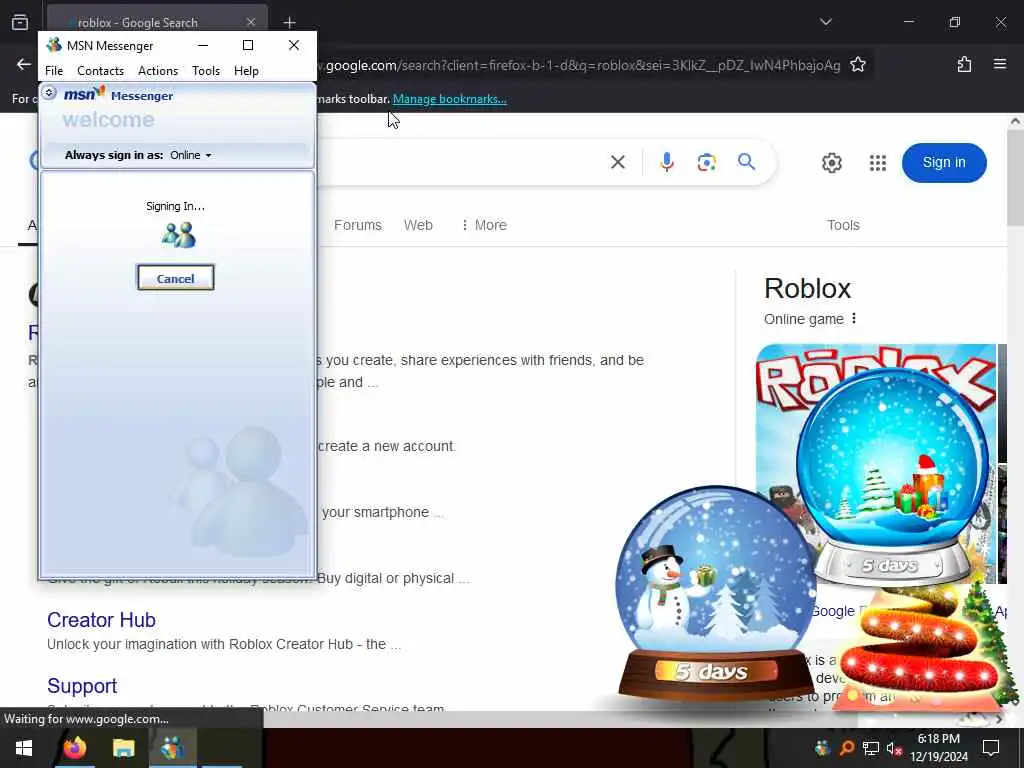This screenshot has width=1024, height=768.
Task: Open the Actions menu in MSN Messenger
Action: (158, 71)
